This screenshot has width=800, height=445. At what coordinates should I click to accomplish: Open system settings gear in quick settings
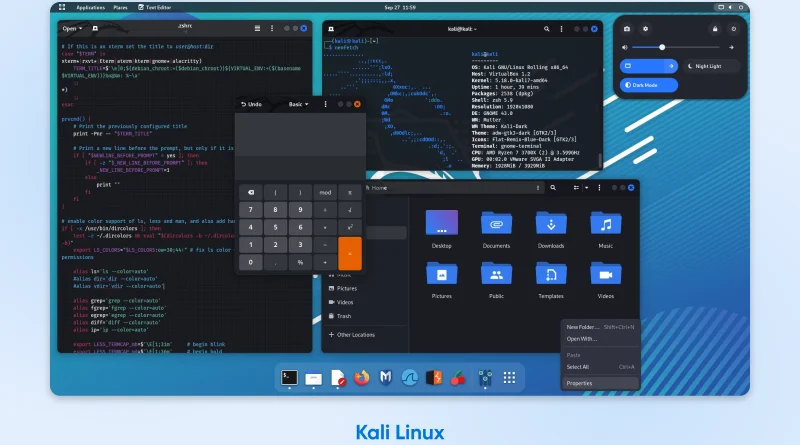point(645,29)
